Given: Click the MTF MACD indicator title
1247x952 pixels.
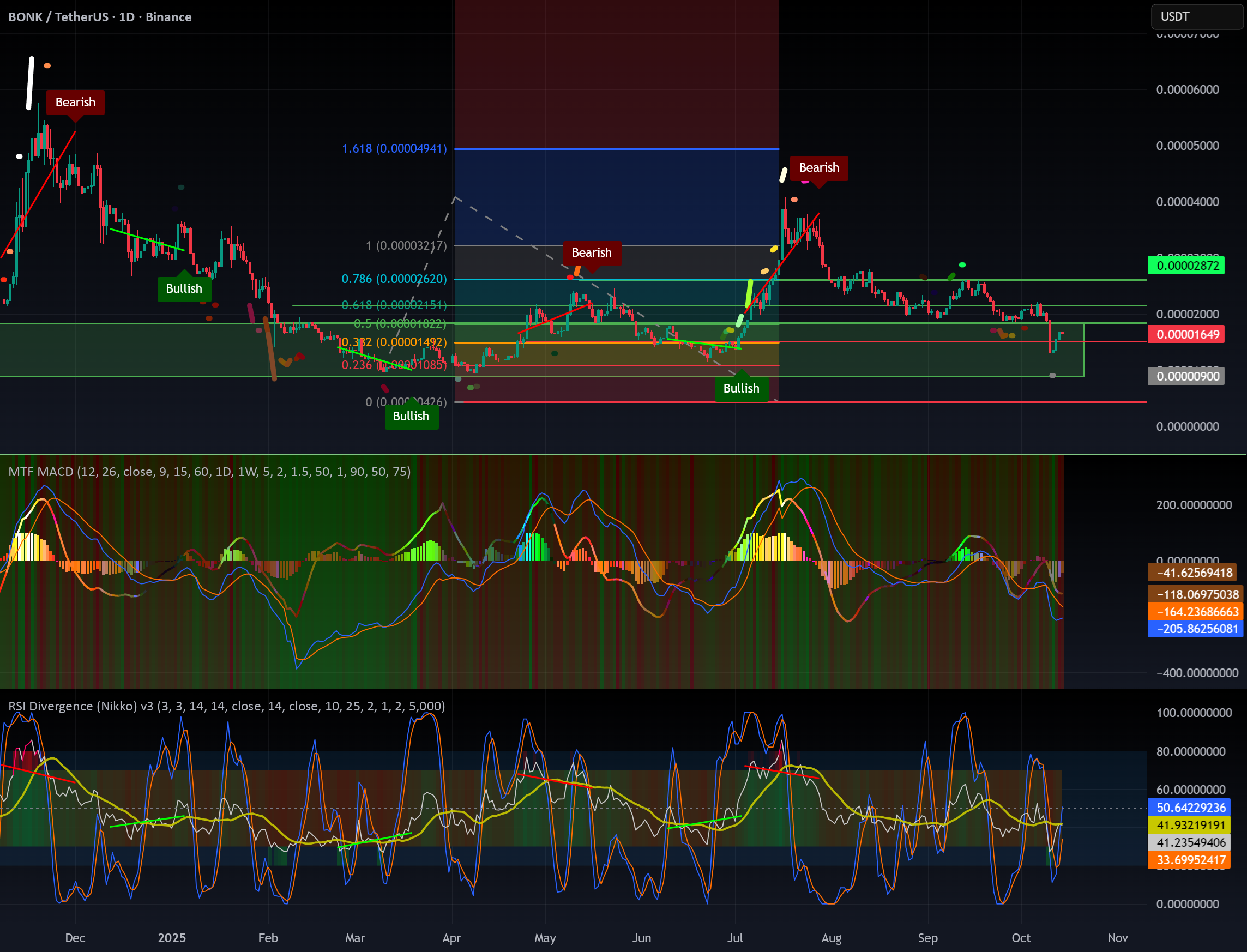Looking at the screenshot, I should pos(209,472).
